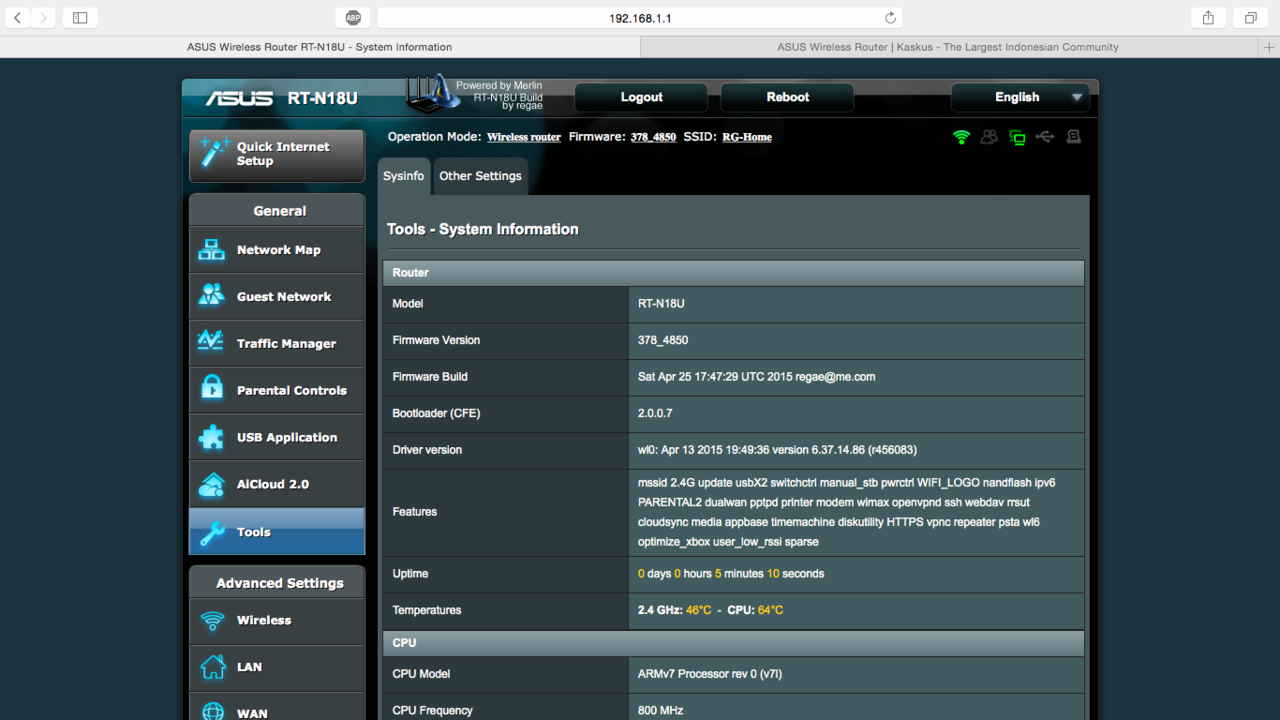Viewport: 1280px width, 720px height.
Task: Click the Wireless router operation mode link
Action: point(524,137)
